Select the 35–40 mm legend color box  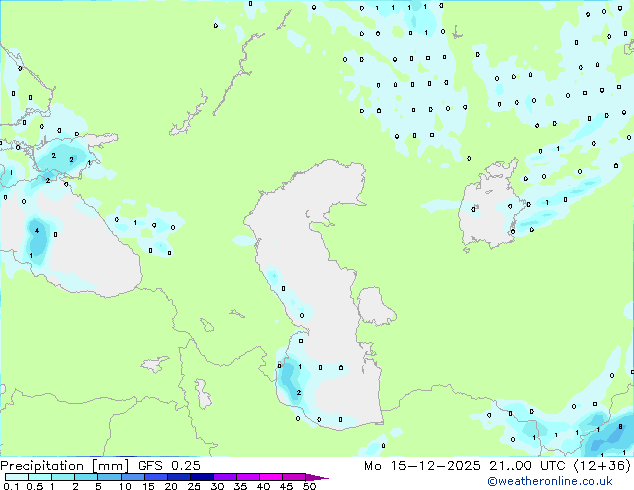(248, 477)
